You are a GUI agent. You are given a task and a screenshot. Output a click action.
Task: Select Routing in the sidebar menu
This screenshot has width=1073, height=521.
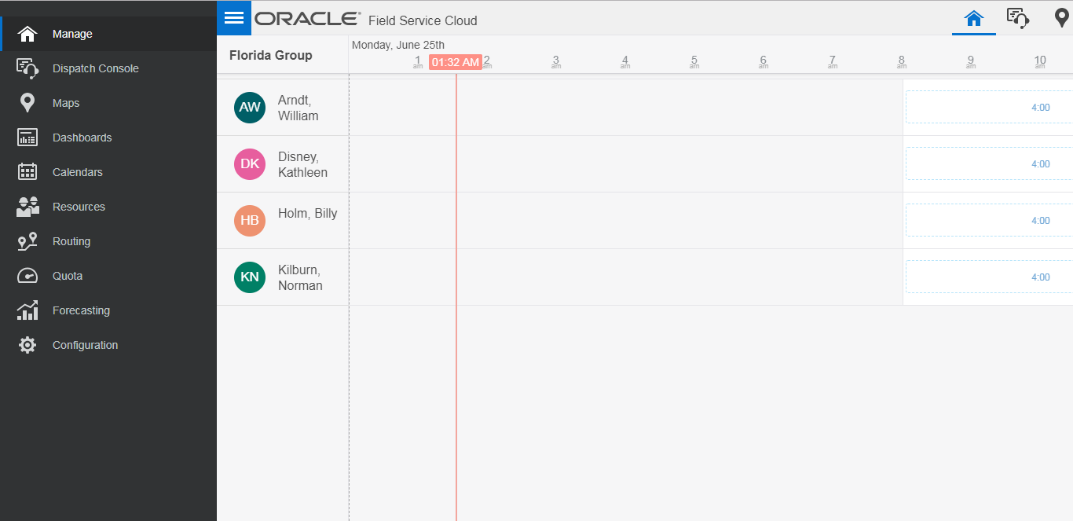coord(71,241)
